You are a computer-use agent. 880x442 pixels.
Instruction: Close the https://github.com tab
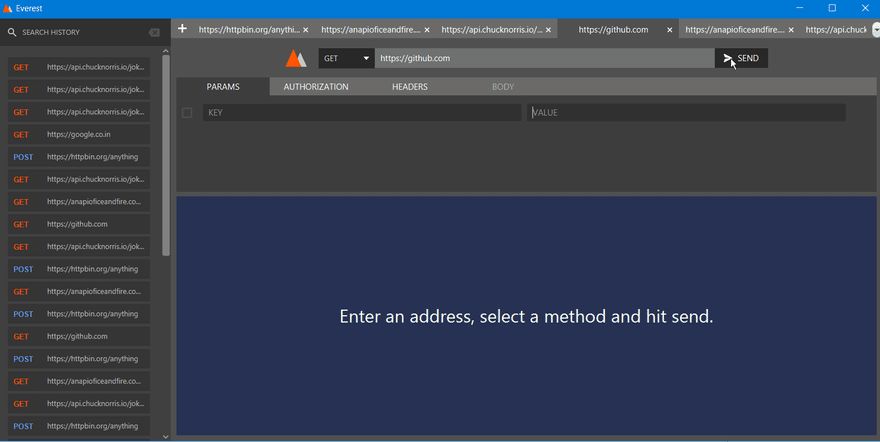click(670, 30)
